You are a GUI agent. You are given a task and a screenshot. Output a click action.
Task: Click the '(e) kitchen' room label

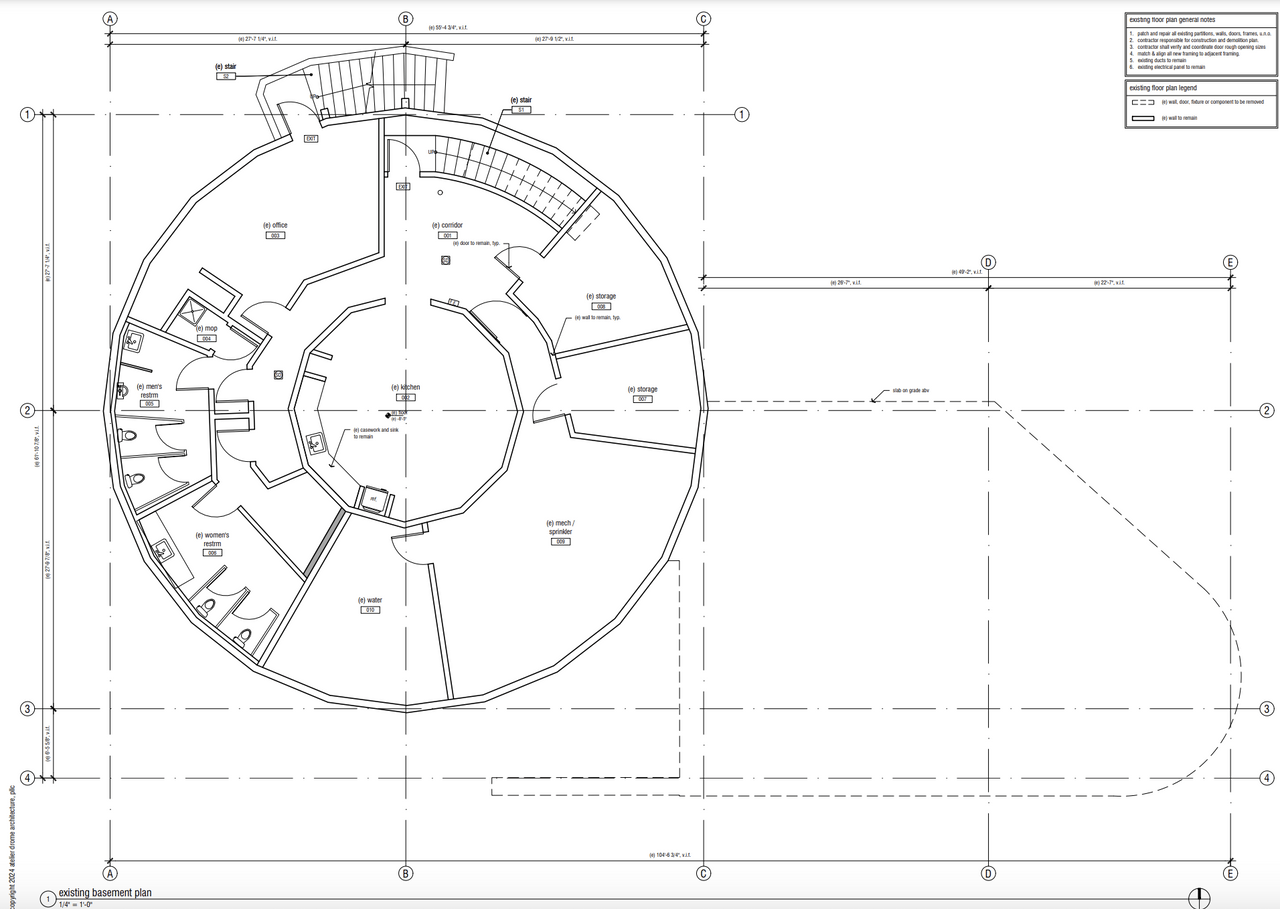pos(406,387)
